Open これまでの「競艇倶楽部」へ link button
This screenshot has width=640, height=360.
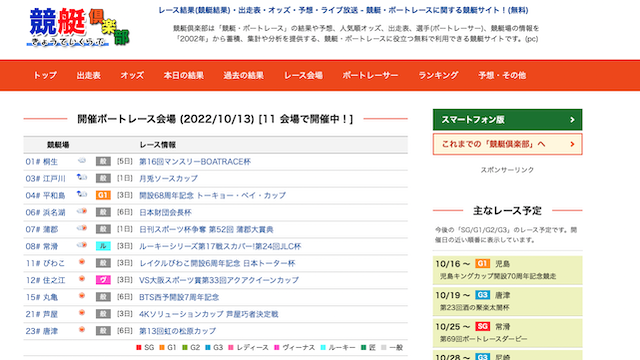coord(507,144)
